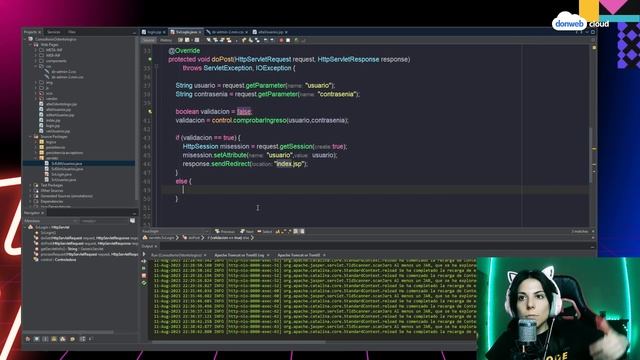
Task: Minimize the Output window
Action: point(593,247)
